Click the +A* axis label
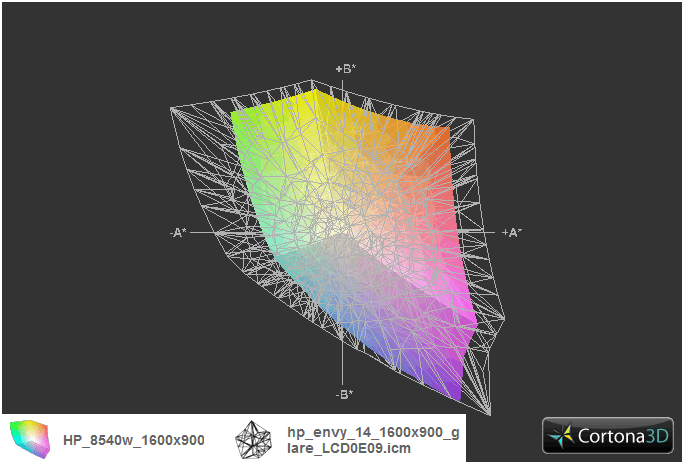Viewport: 684px width, 465px height. point(512,232)
